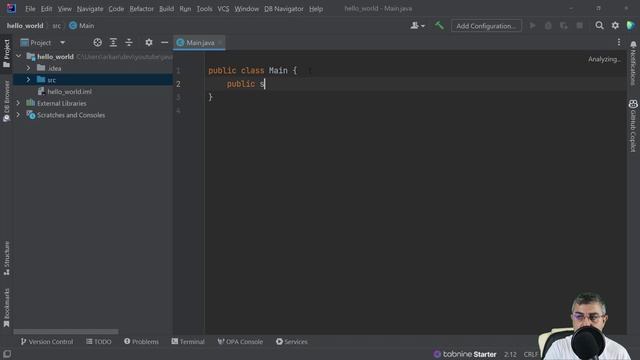Click the tool window quick access icon at the status bar's left end
The width and height of the screenshot is (640, 360).
coord(7,354)
